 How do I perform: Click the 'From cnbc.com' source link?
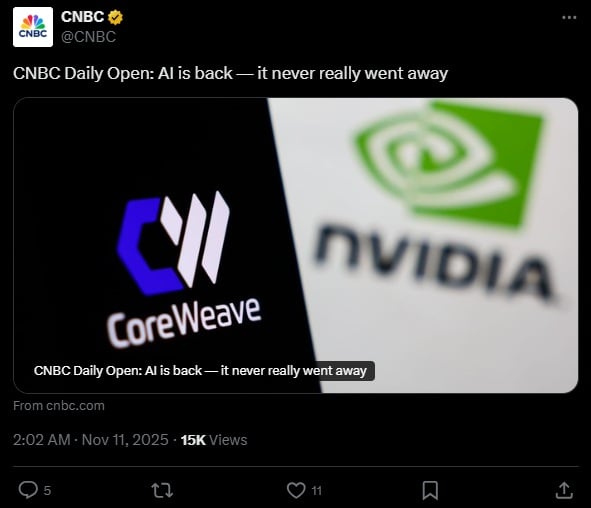[x=59, y=405]
